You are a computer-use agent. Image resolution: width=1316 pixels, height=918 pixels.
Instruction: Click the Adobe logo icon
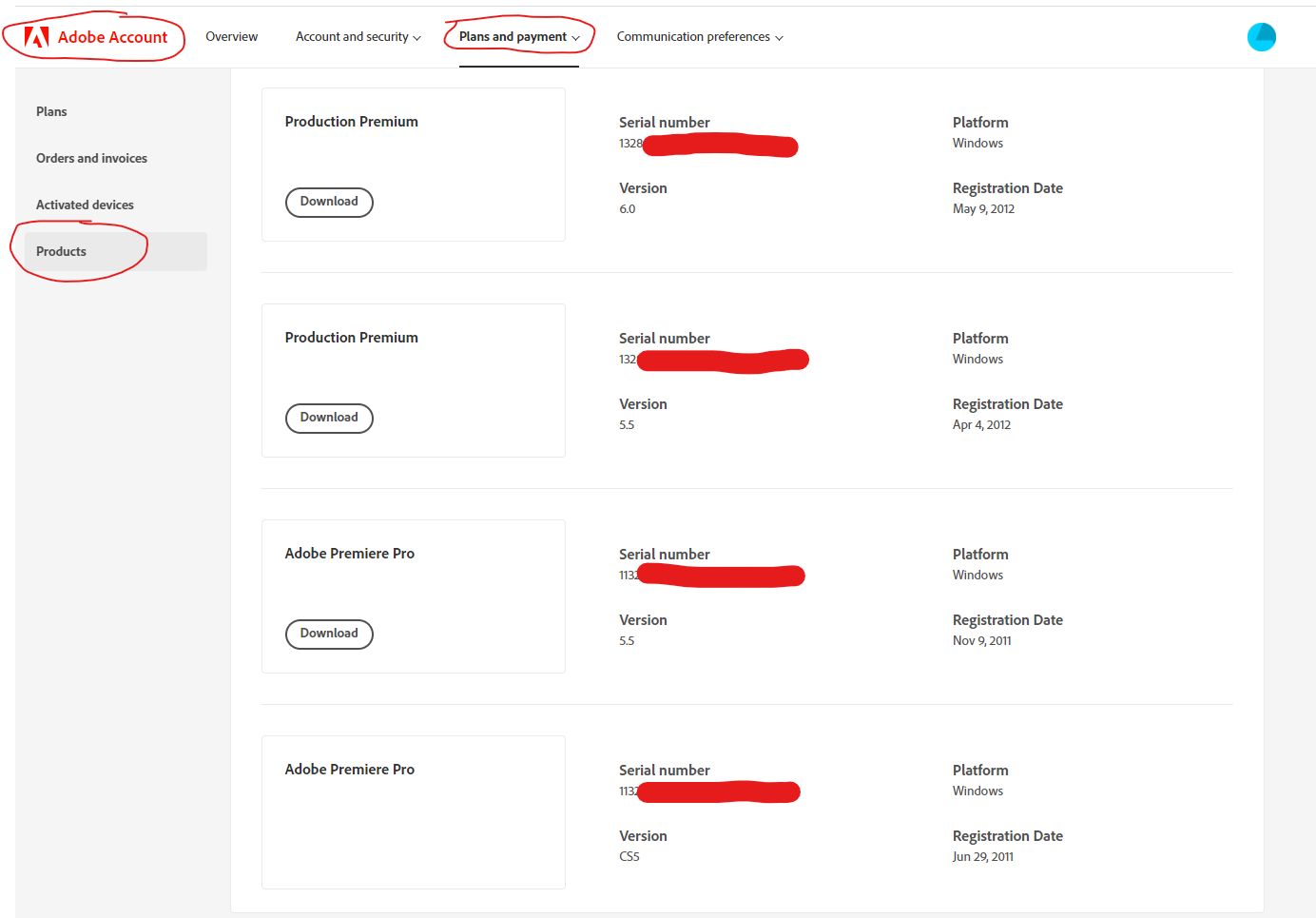[36, 37]
